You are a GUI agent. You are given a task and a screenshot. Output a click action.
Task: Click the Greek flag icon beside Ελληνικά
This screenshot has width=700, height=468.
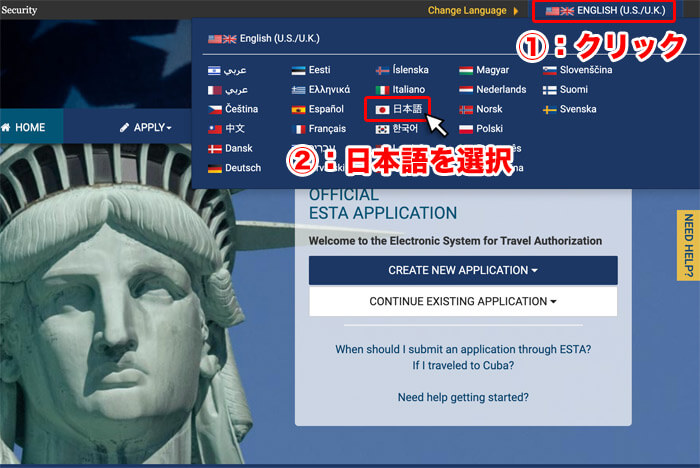pos(298,90)
